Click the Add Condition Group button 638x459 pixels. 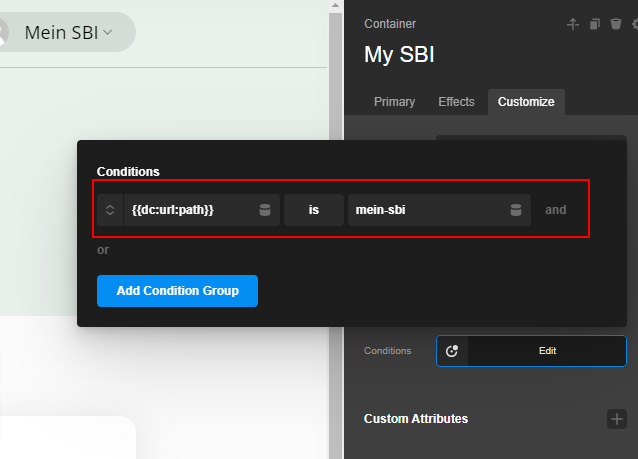click(x=177, y=291)
